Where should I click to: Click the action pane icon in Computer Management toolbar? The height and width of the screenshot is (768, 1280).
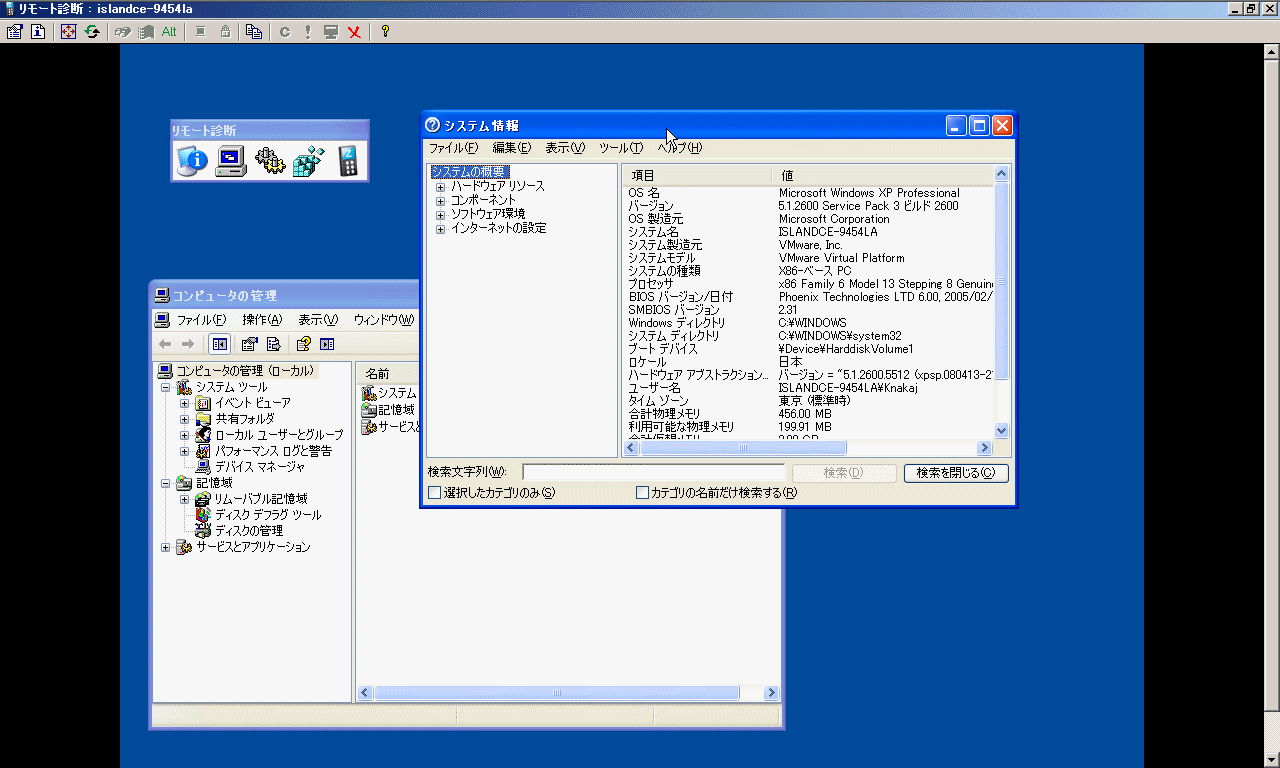point(327,344)
